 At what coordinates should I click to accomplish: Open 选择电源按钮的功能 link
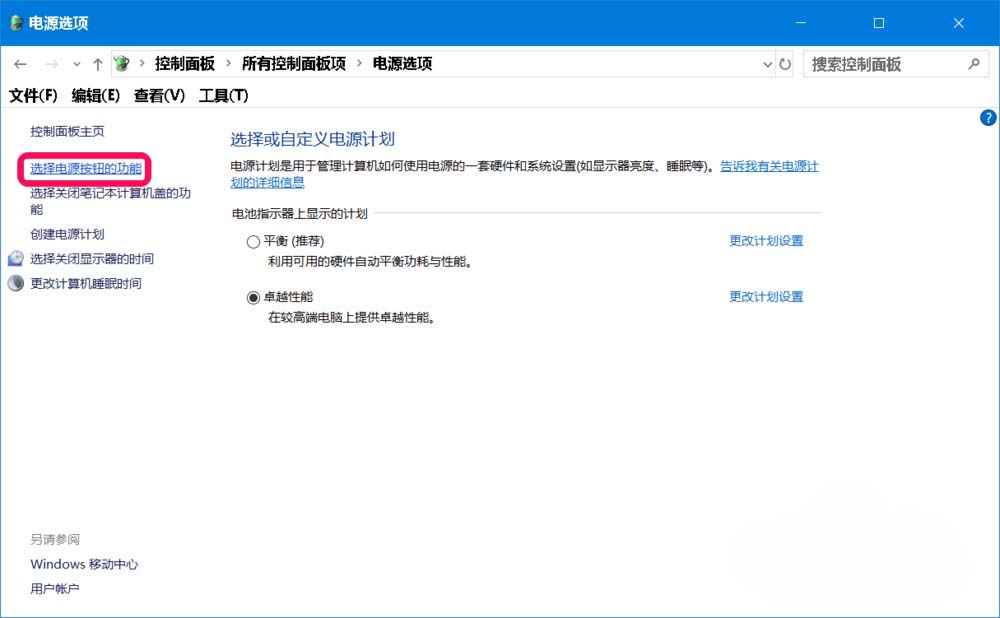click(85, 168)
